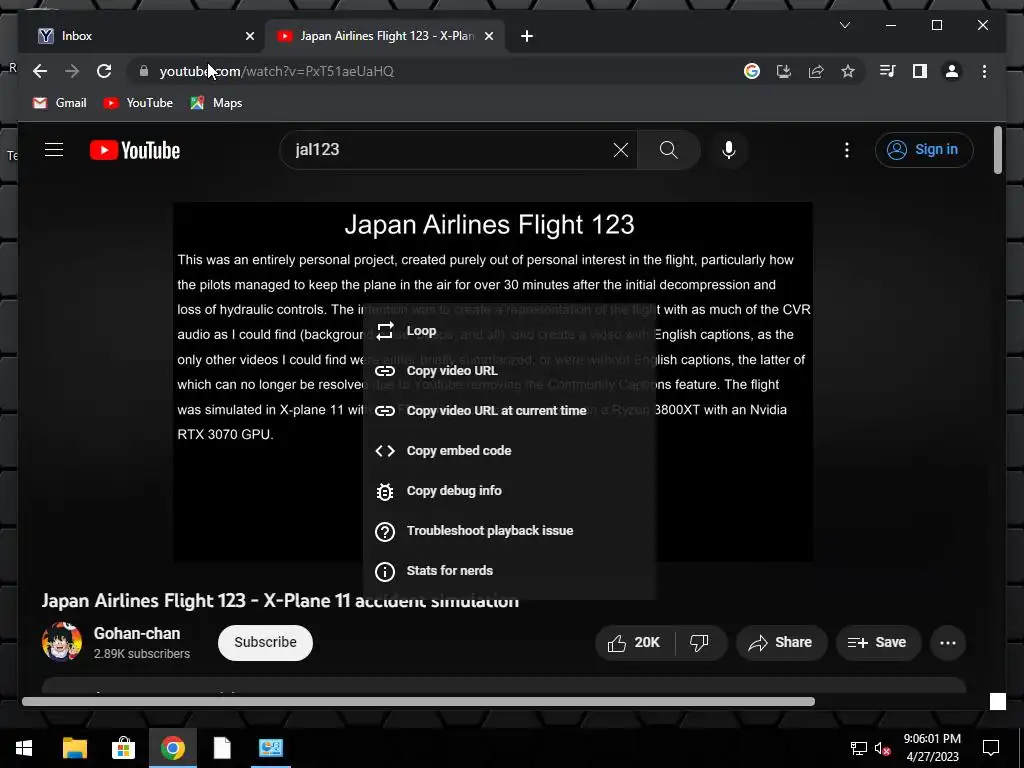Screen dimensions: 1024x768
Task: View site information lock icon
Action: 144,71
